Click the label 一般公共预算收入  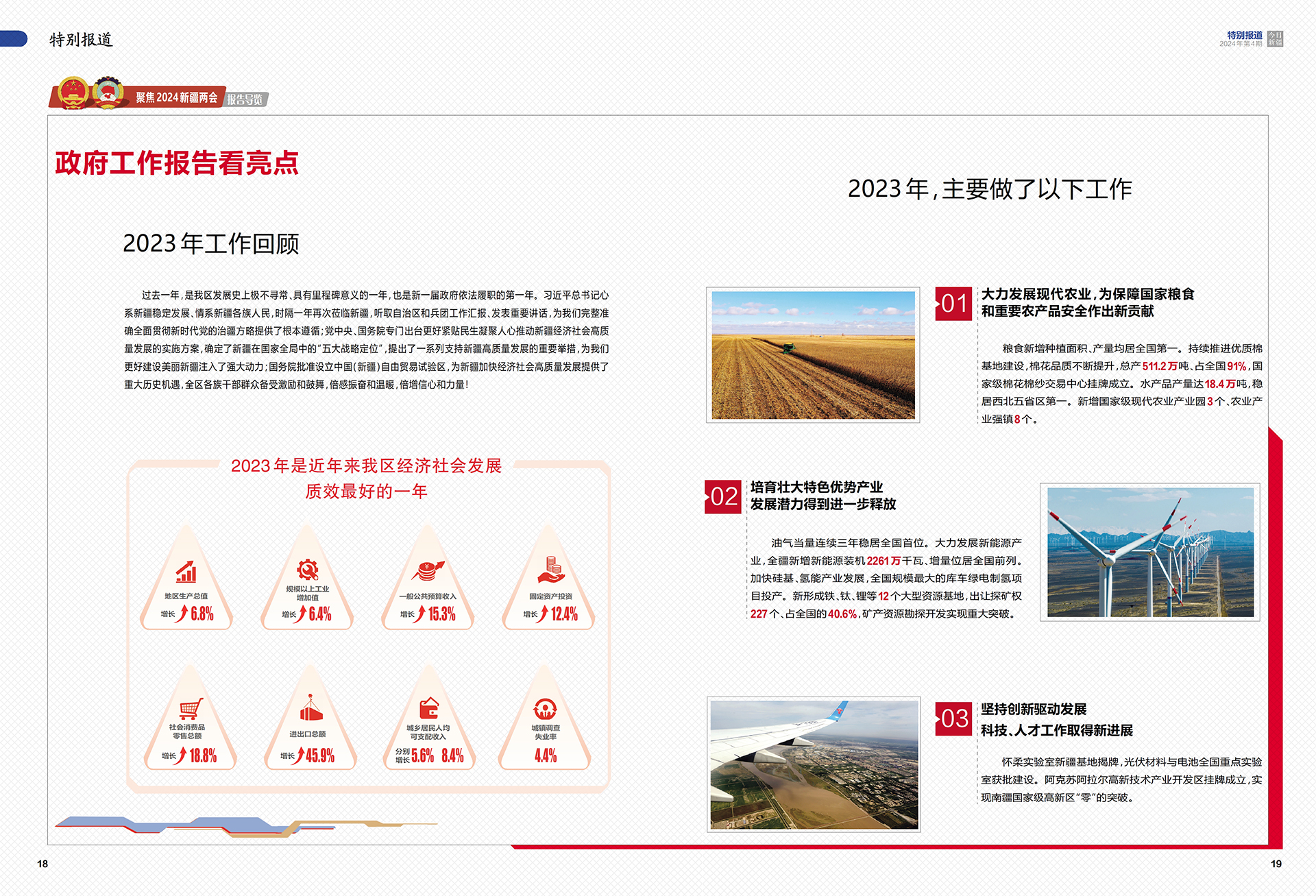[x=428, y=596]
